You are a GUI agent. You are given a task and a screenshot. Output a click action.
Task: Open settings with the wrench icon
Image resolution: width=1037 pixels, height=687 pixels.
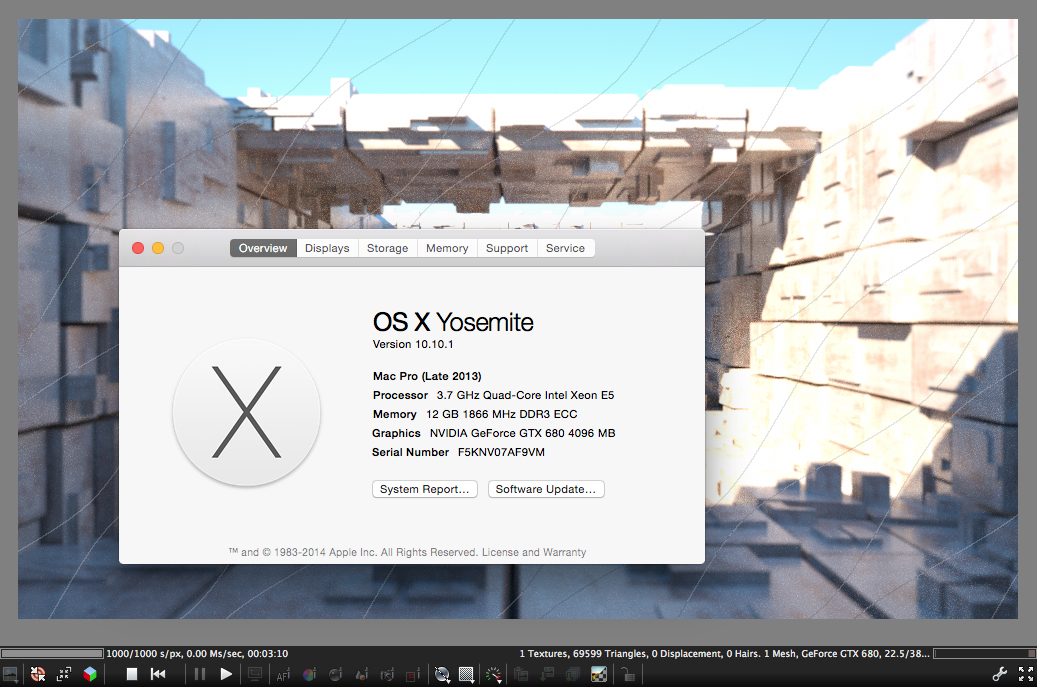click(1000, 674)
